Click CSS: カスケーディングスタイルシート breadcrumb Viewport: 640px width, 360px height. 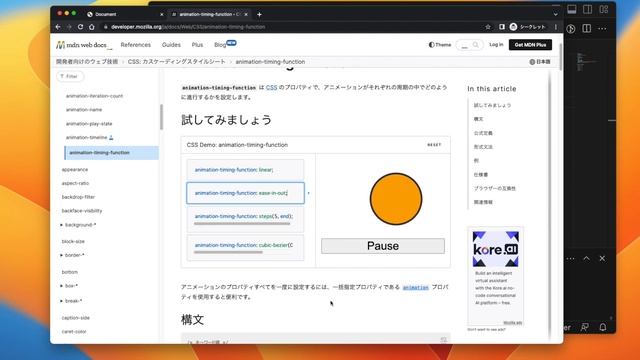point(176,62)
